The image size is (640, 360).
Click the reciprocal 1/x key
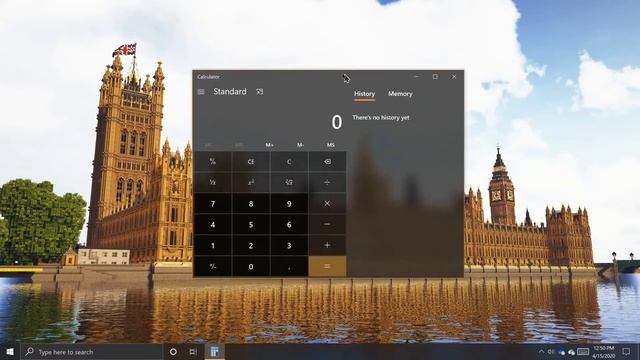coord(213,182)
